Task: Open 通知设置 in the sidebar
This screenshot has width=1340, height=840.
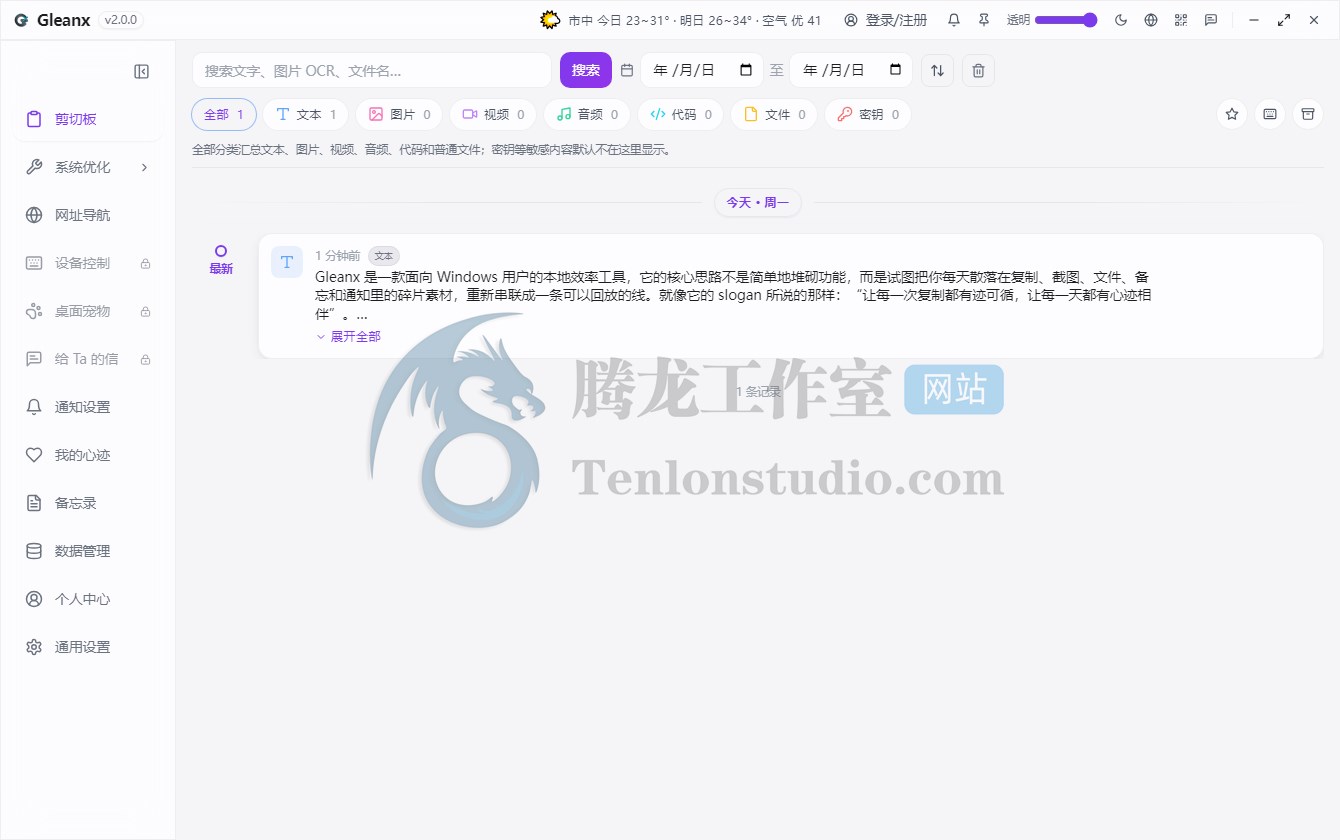Action: click(x=88, y=407)
